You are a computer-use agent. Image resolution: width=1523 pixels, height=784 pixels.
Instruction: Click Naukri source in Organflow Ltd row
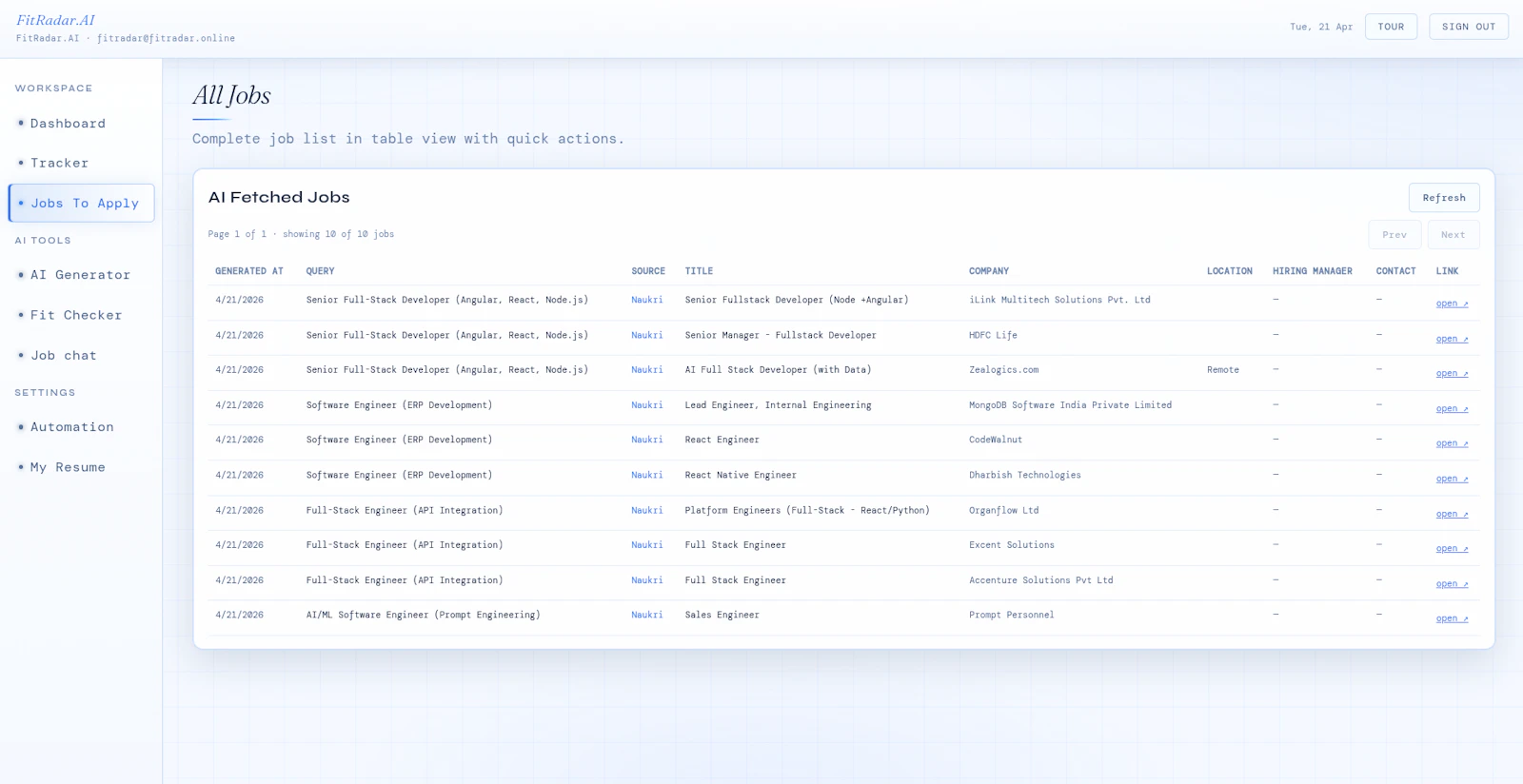tap(647, 510)
